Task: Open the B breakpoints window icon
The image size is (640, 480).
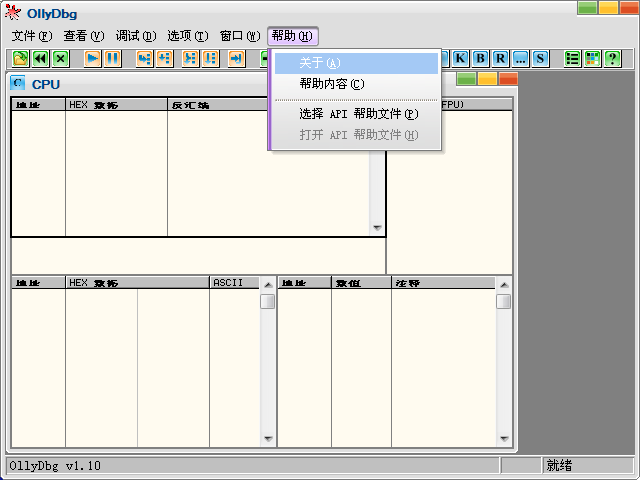Action: coord(480,59)
